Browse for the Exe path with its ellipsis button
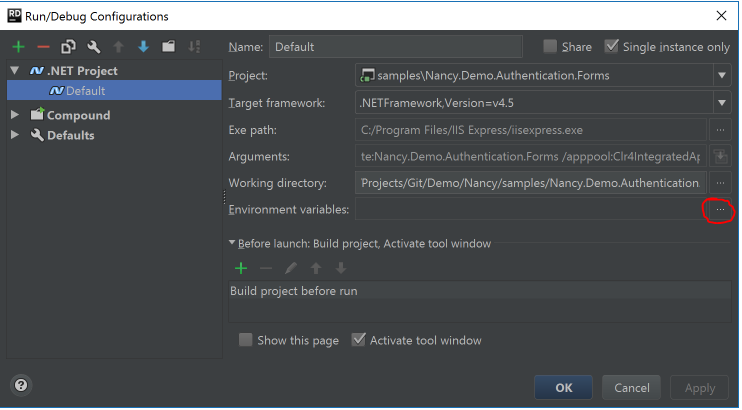Viewport: 742px width, 410px height. (x=720, y=130)
